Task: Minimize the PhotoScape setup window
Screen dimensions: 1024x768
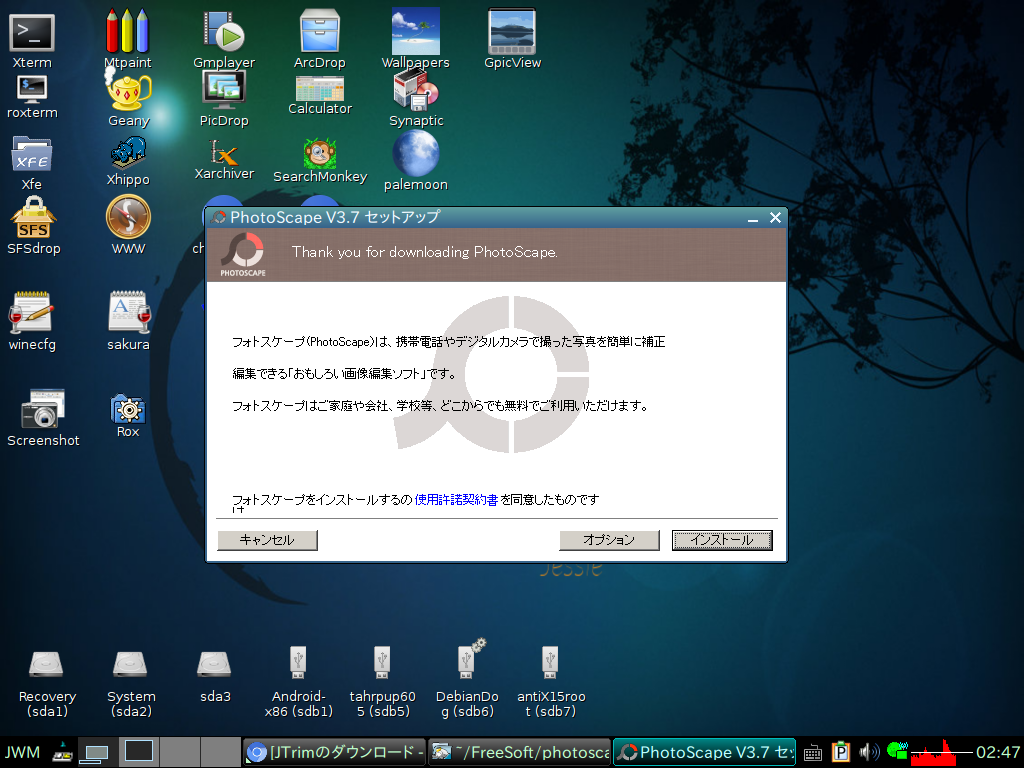Action: tap(753, 218)
